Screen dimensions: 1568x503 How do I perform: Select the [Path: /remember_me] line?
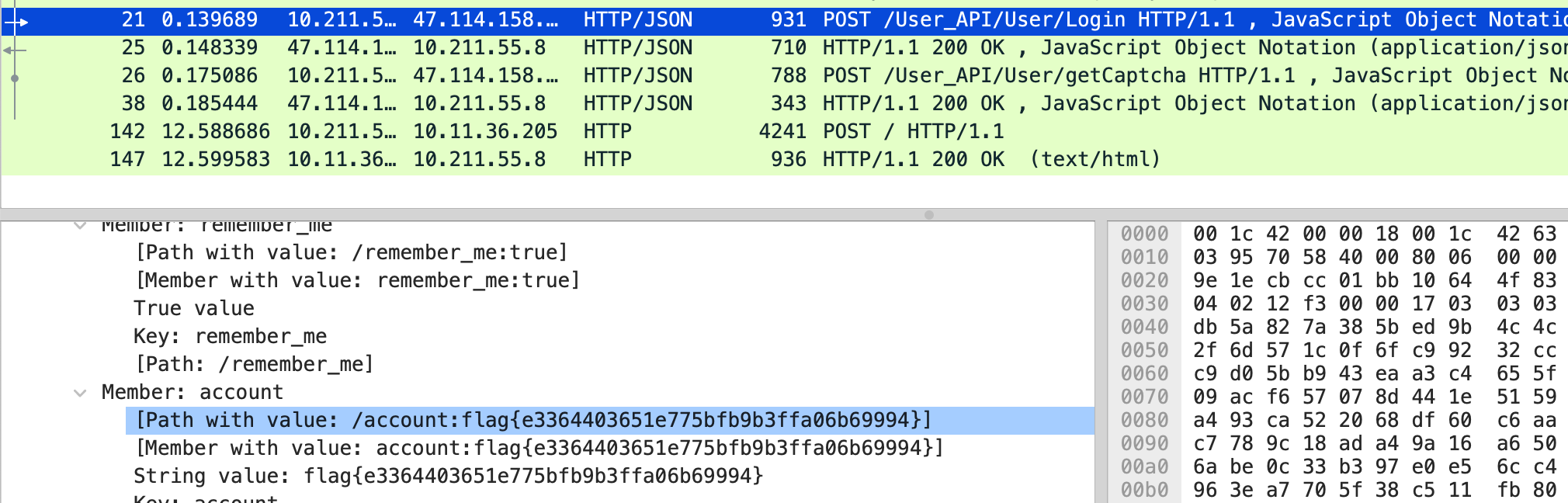255,365
